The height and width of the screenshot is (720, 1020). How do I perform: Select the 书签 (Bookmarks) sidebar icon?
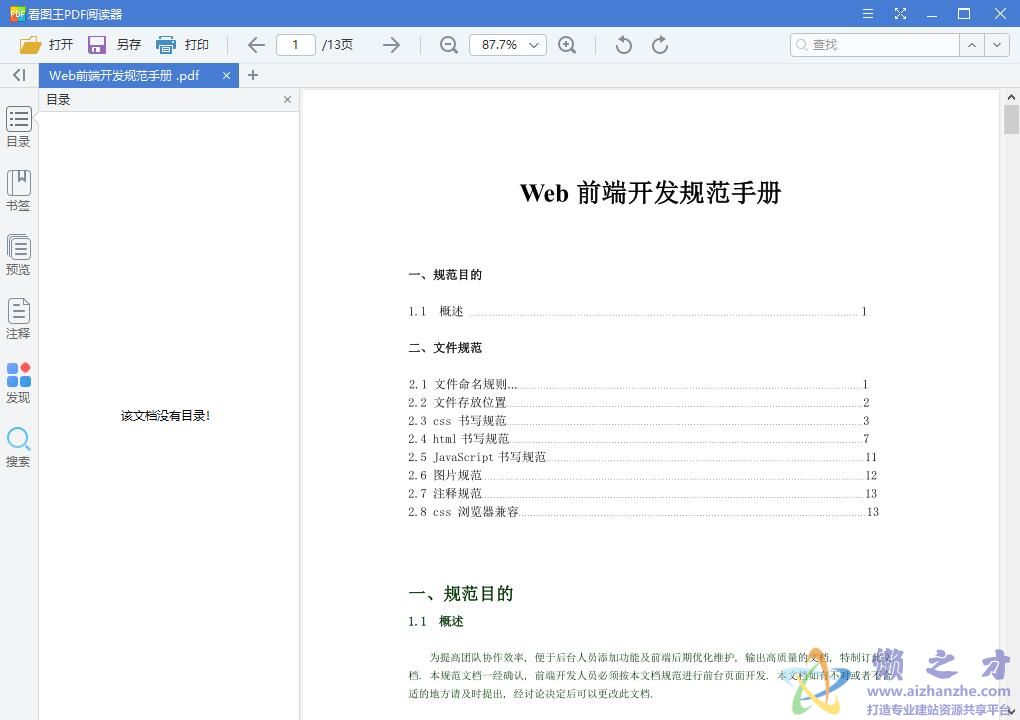(18, 188)
